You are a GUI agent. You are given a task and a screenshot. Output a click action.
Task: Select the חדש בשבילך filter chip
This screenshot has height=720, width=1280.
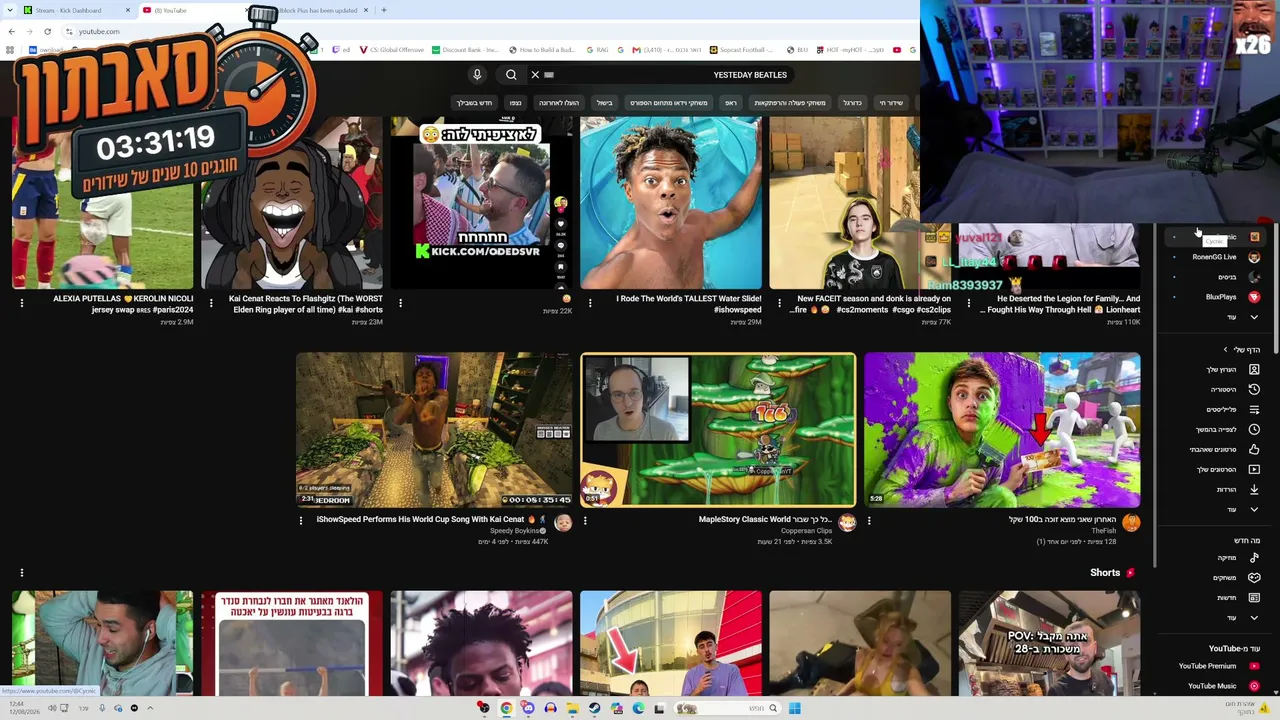click(475, 103)
